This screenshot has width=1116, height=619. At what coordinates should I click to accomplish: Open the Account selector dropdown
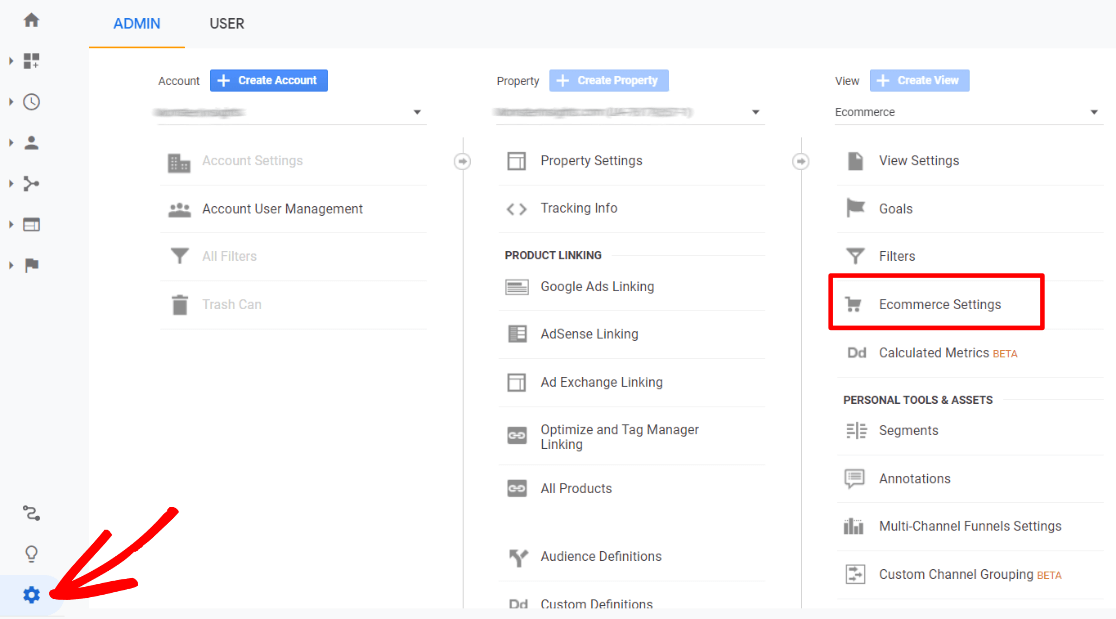292,112
